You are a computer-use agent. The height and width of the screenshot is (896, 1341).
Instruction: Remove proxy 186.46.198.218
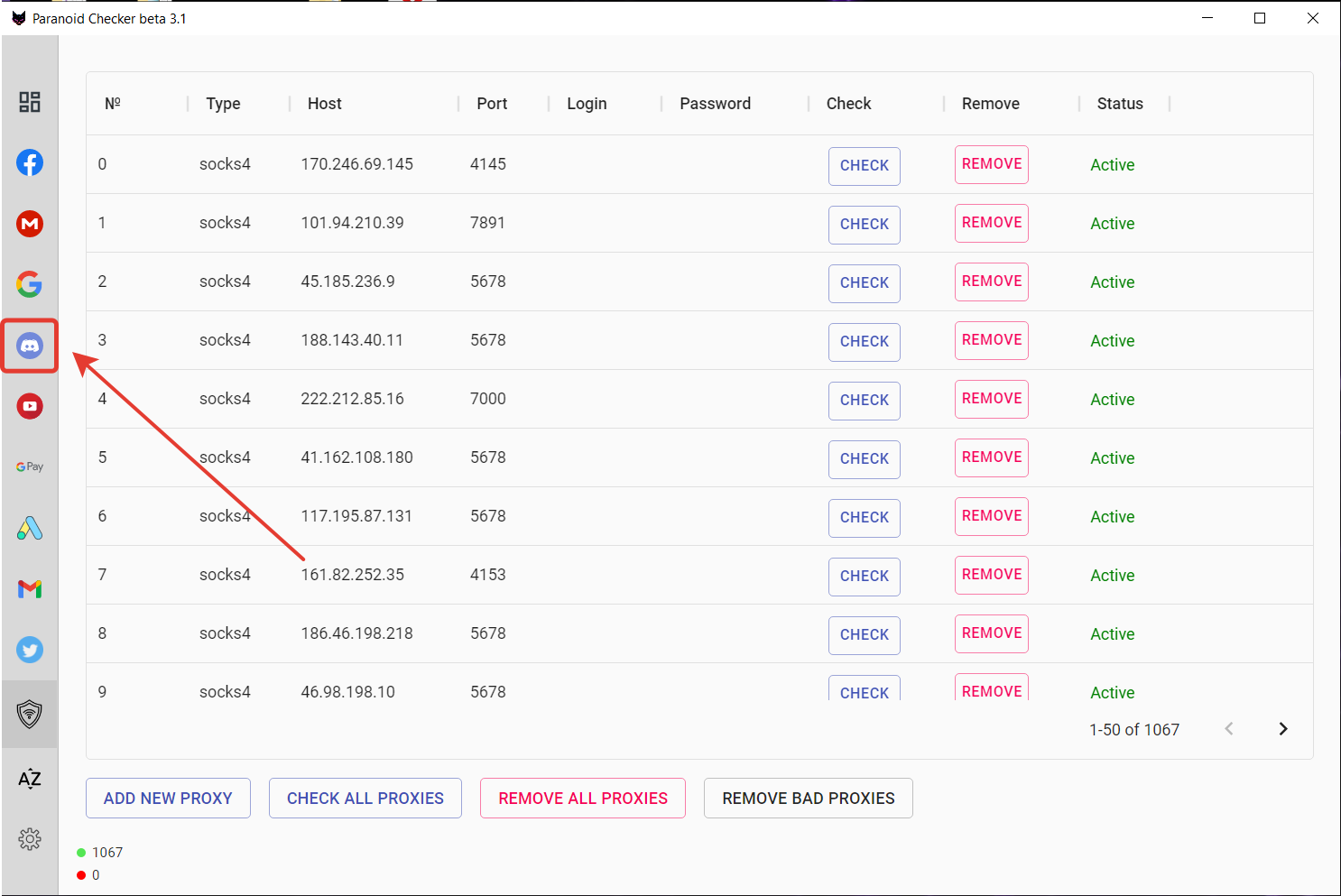pos(992,633)
